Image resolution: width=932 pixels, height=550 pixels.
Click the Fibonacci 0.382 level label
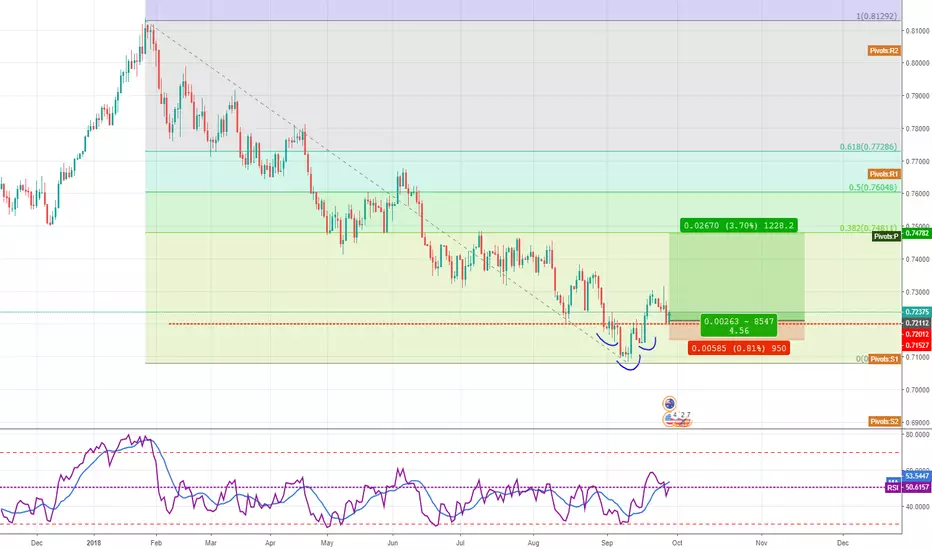(x=868, y=228)
